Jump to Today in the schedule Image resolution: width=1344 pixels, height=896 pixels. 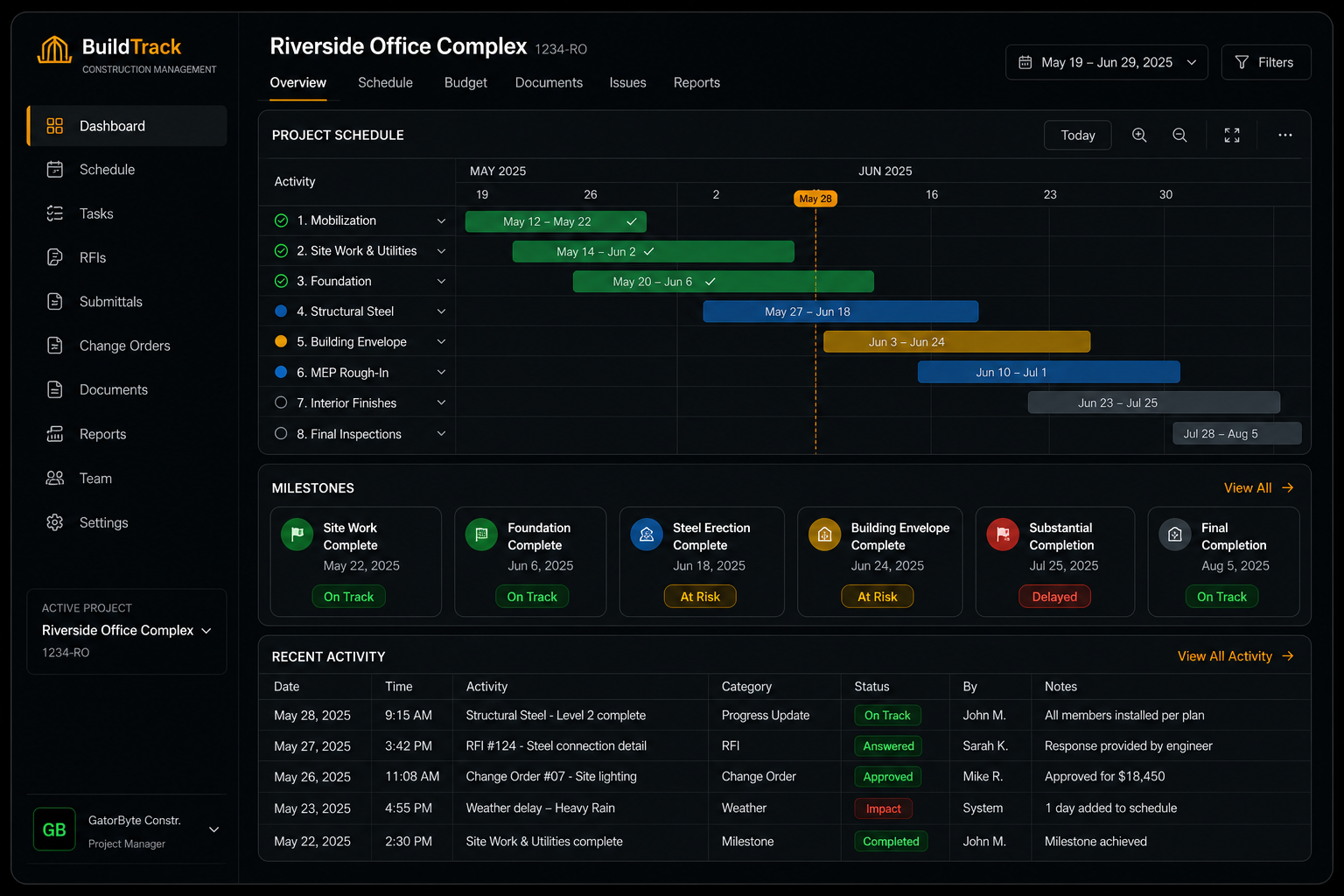(1078, 135)
